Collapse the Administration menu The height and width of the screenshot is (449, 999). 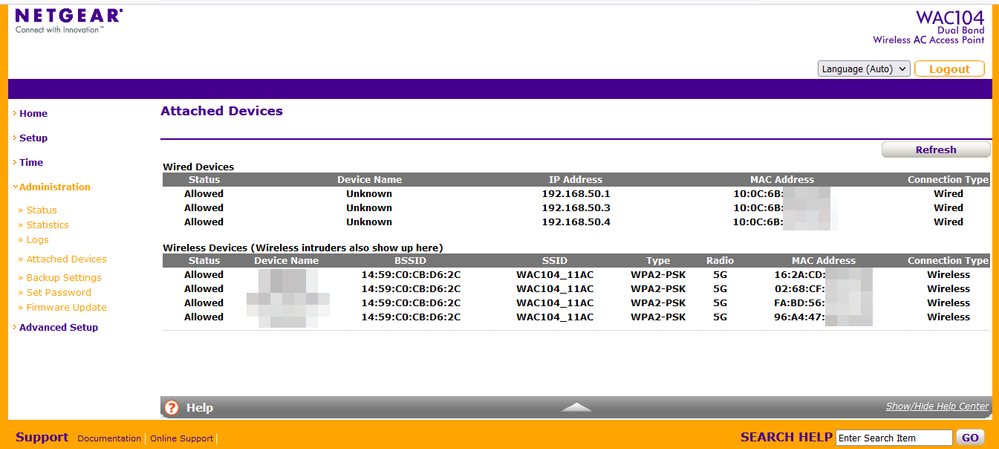click(55, 187)
